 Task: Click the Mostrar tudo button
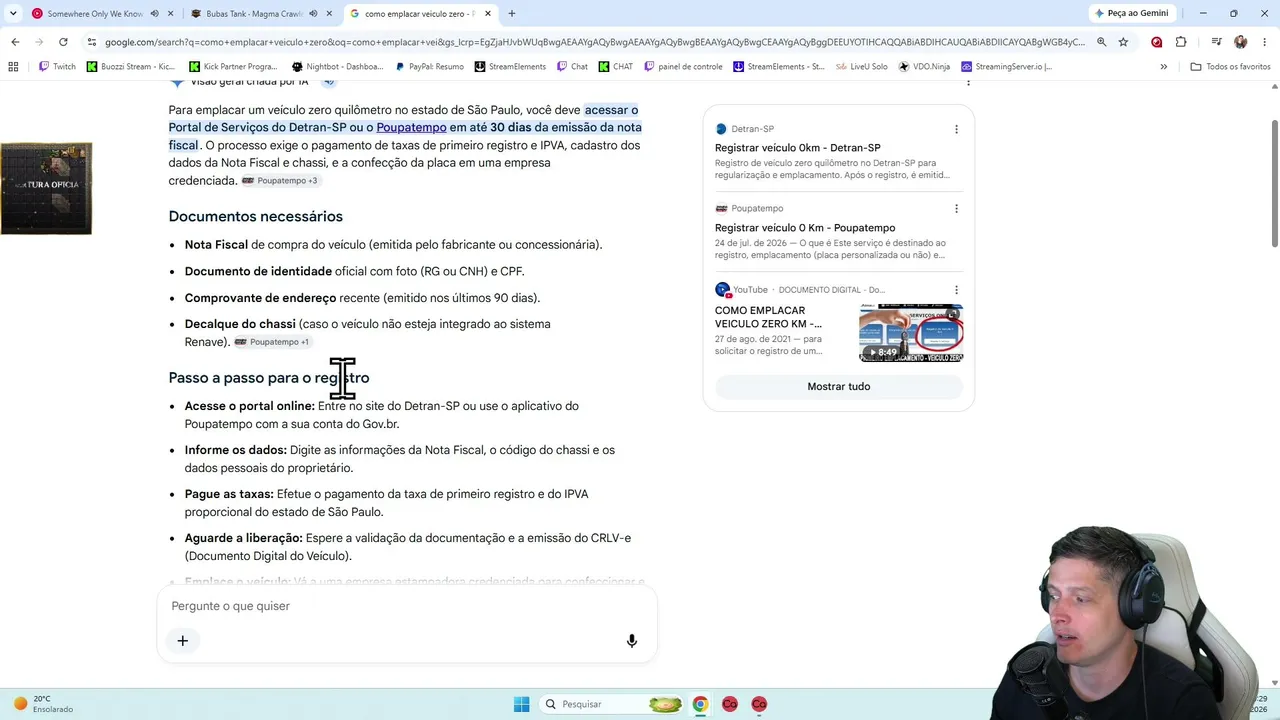click(839, 387)
